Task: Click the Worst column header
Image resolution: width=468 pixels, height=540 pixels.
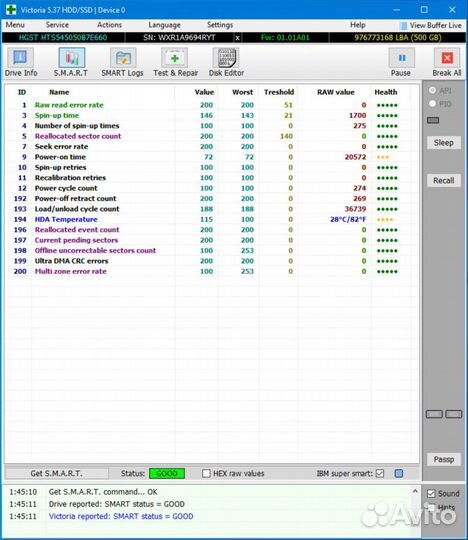Action: point(242,92)
